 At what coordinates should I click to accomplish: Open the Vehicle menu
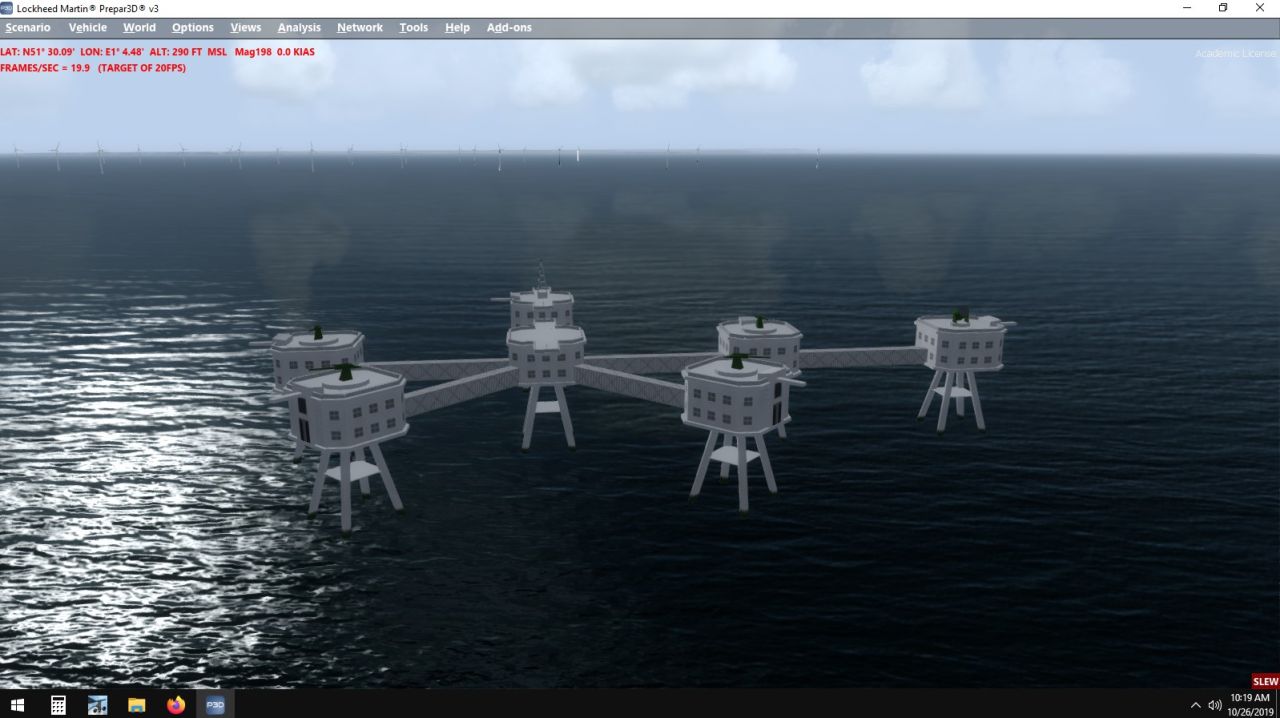pos(87,28)
